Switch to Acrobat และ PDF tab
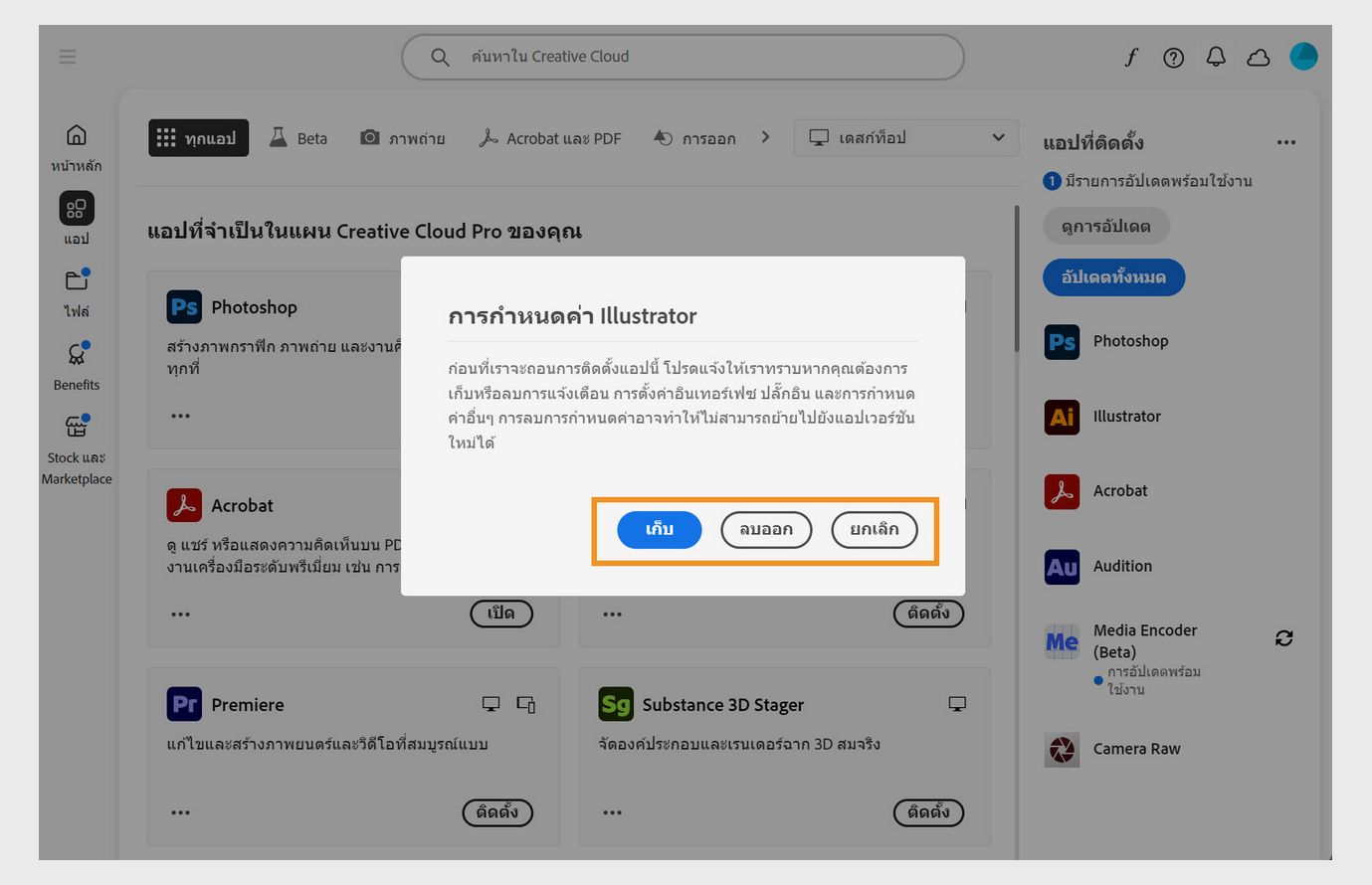The image size is (1372, 885). pyautogui.click(x=550, y=138)
